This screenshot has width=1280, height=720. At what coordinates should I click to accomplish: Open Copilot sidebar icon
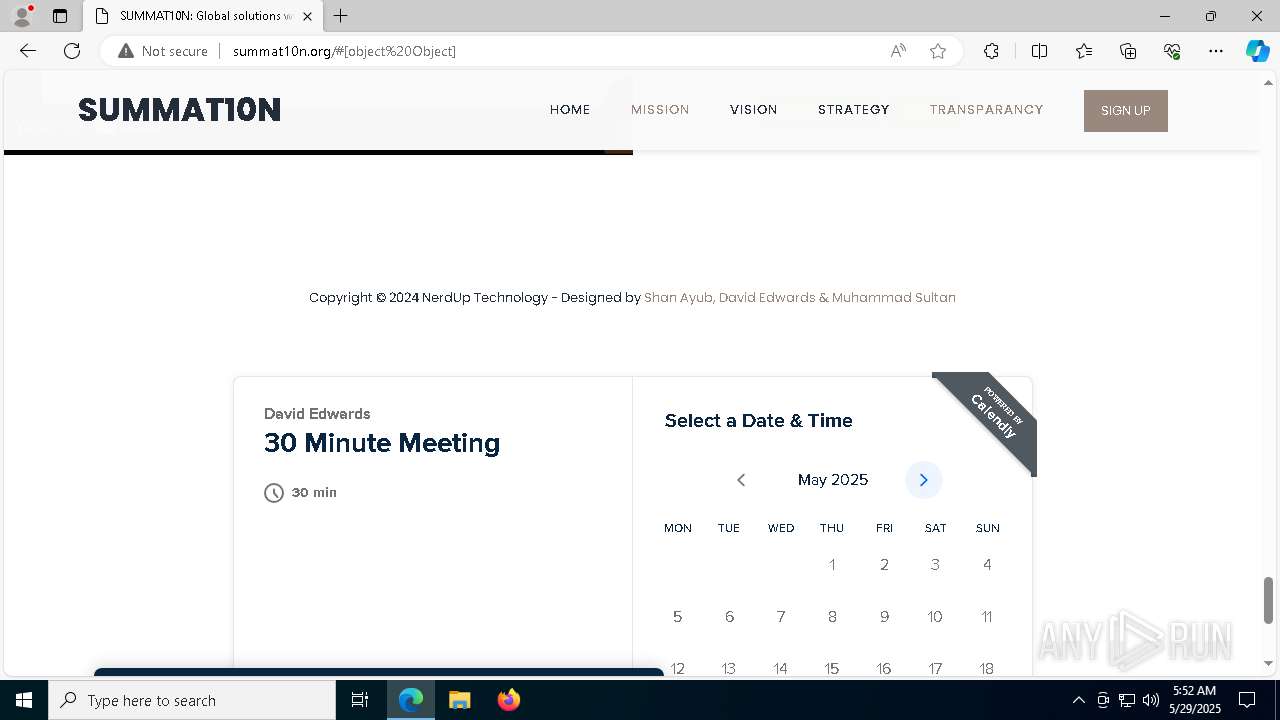point(1257,51)
